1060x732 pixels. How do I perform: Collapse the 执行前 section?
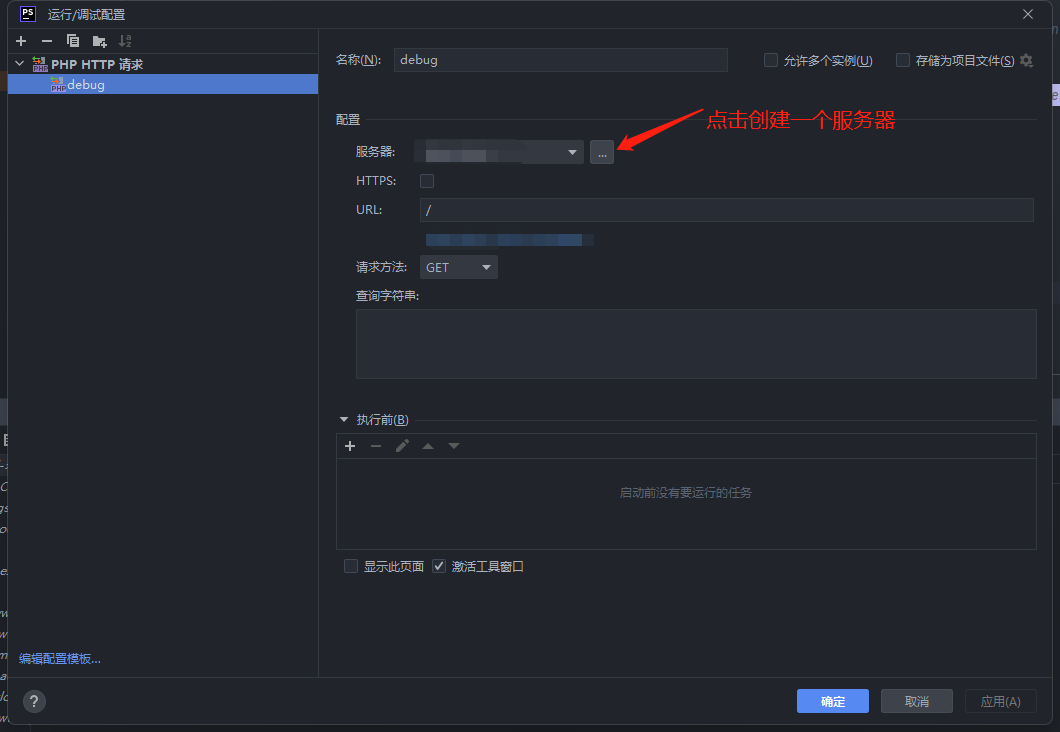click(344, 420)
